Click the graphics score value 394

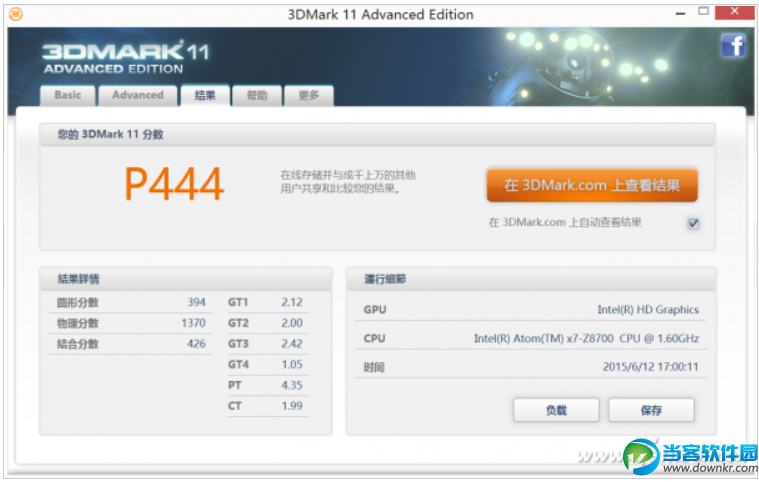coord(197,302)
